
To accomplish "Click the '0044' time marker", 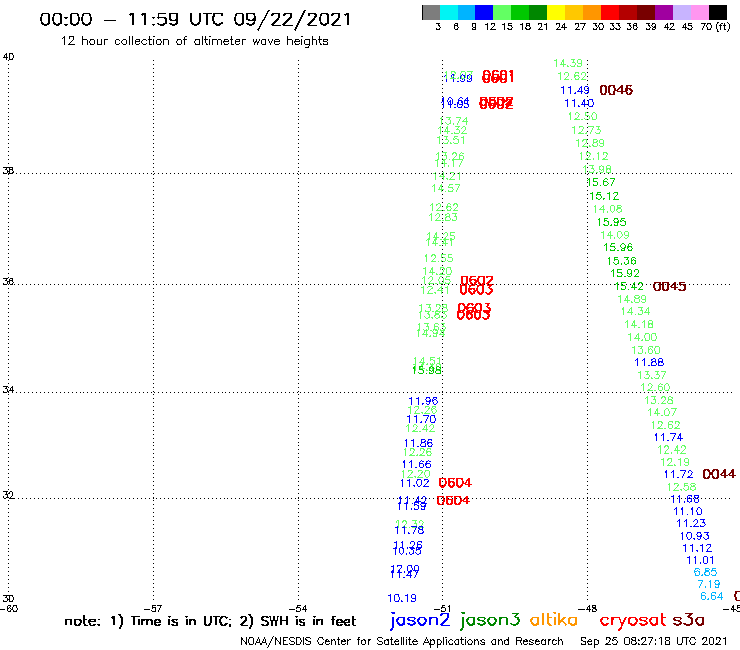I will pyautogui.click(x=719, y=474).
